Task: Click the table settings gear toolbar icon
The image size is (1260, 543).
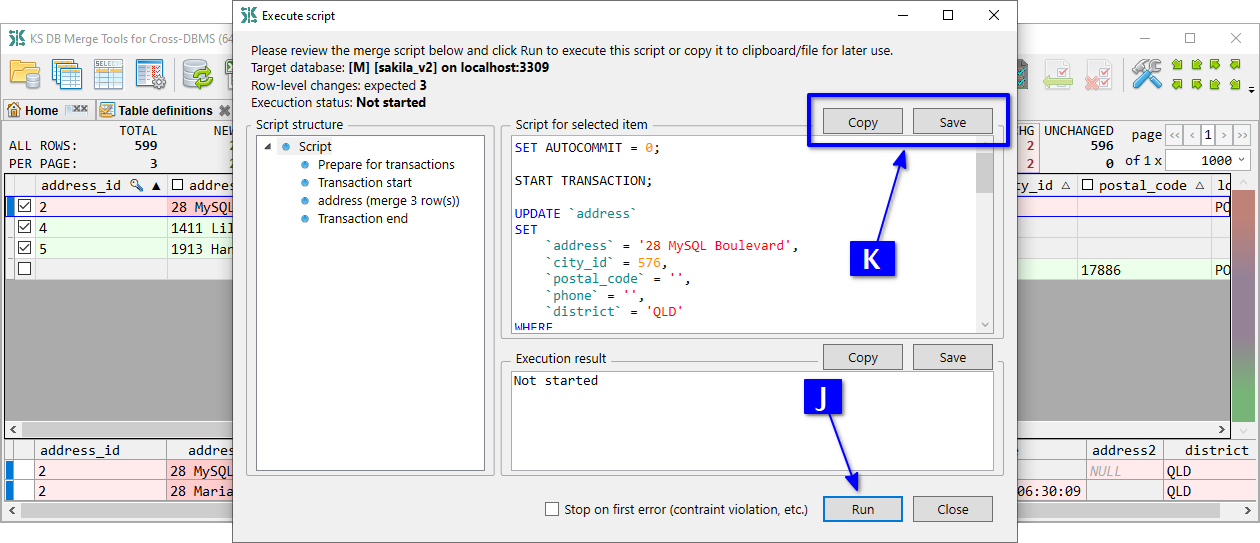Action: coord(150,74)
